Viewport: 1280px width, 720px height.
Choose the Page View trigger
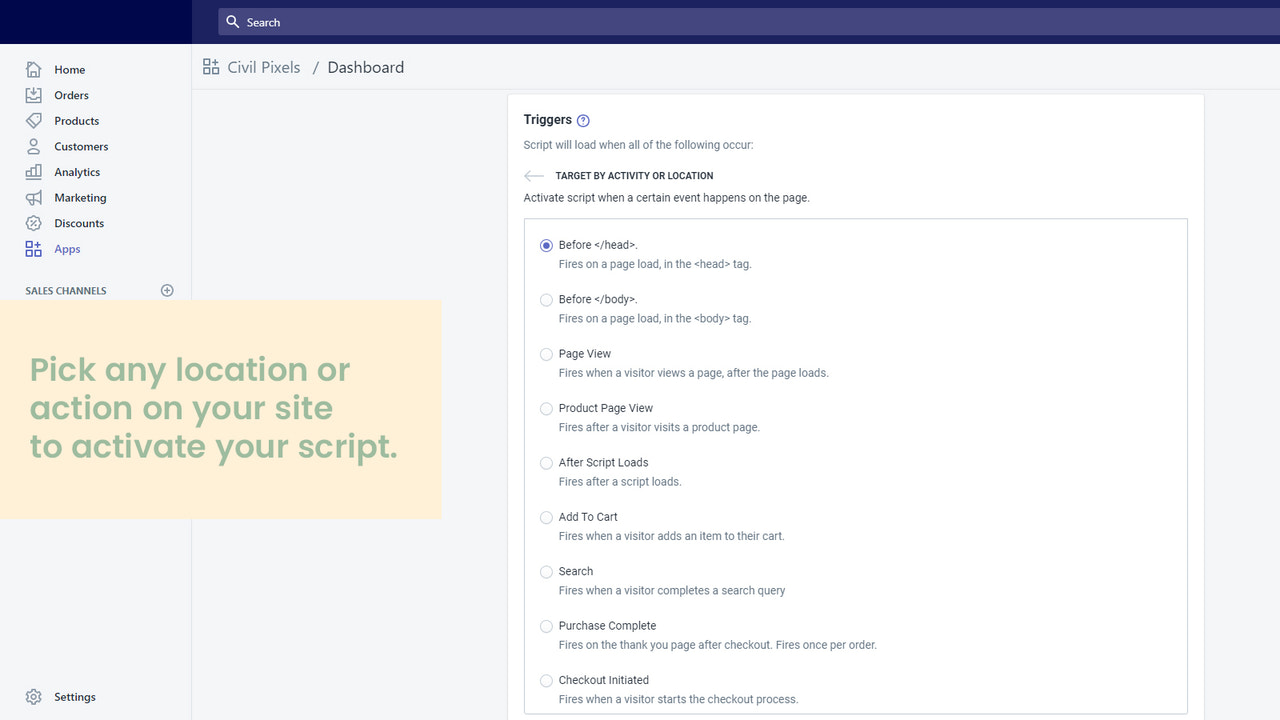click(x=546, y=354)
